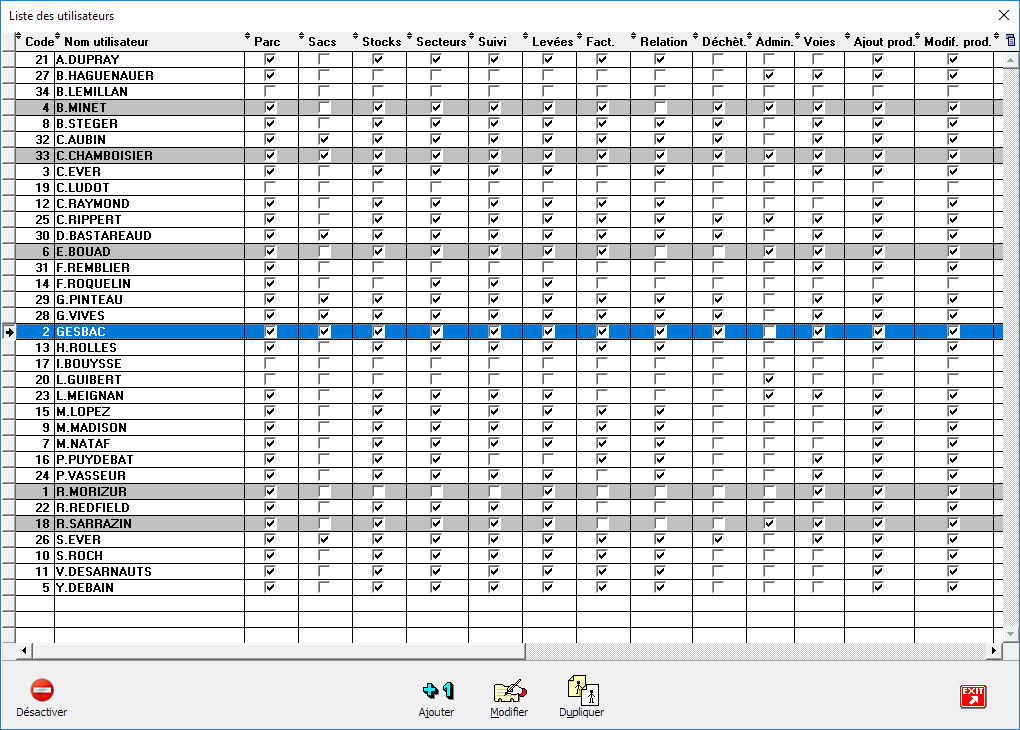Screen dimensions: 1020x730
Task: Click the sort arrows beside Stocks header
Action: (x=356, y=41)
